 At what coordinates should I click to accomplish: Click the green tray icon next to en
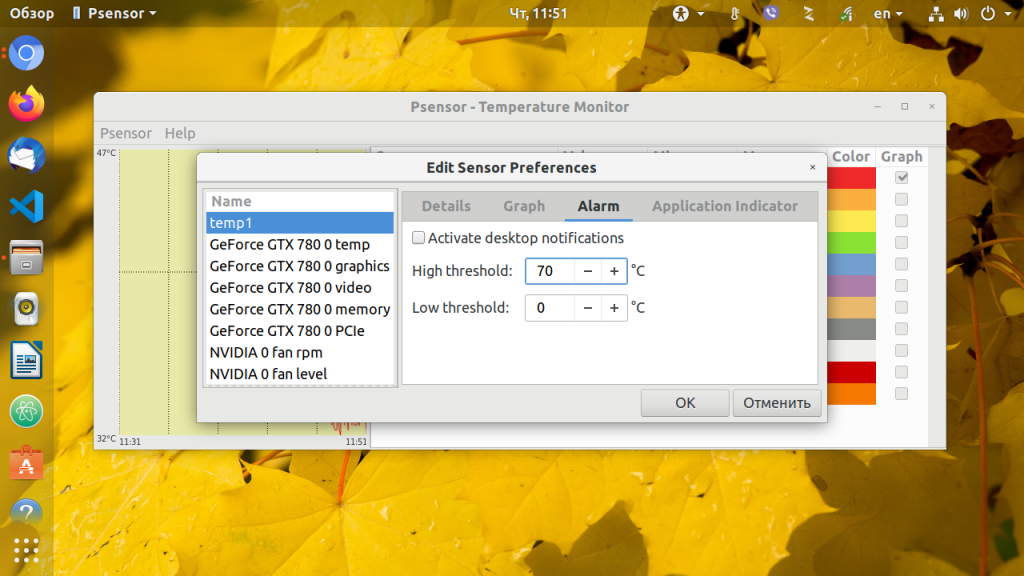[x=846, y=13]
